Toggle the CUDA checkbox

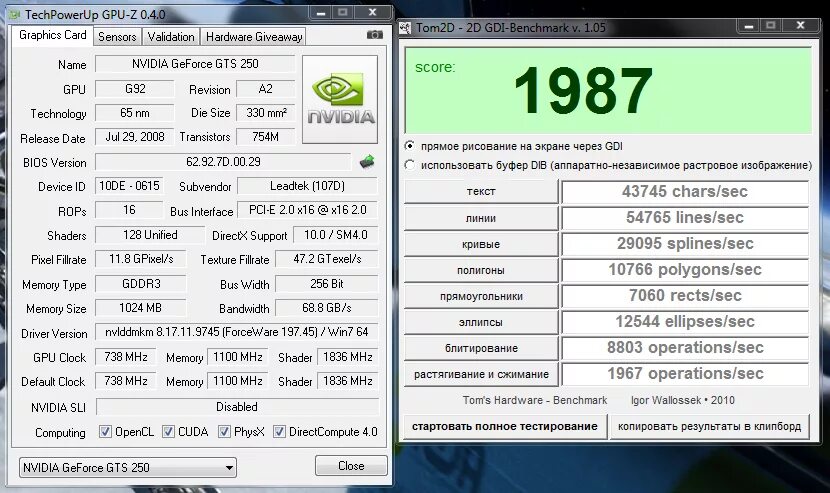pos(168,432)
